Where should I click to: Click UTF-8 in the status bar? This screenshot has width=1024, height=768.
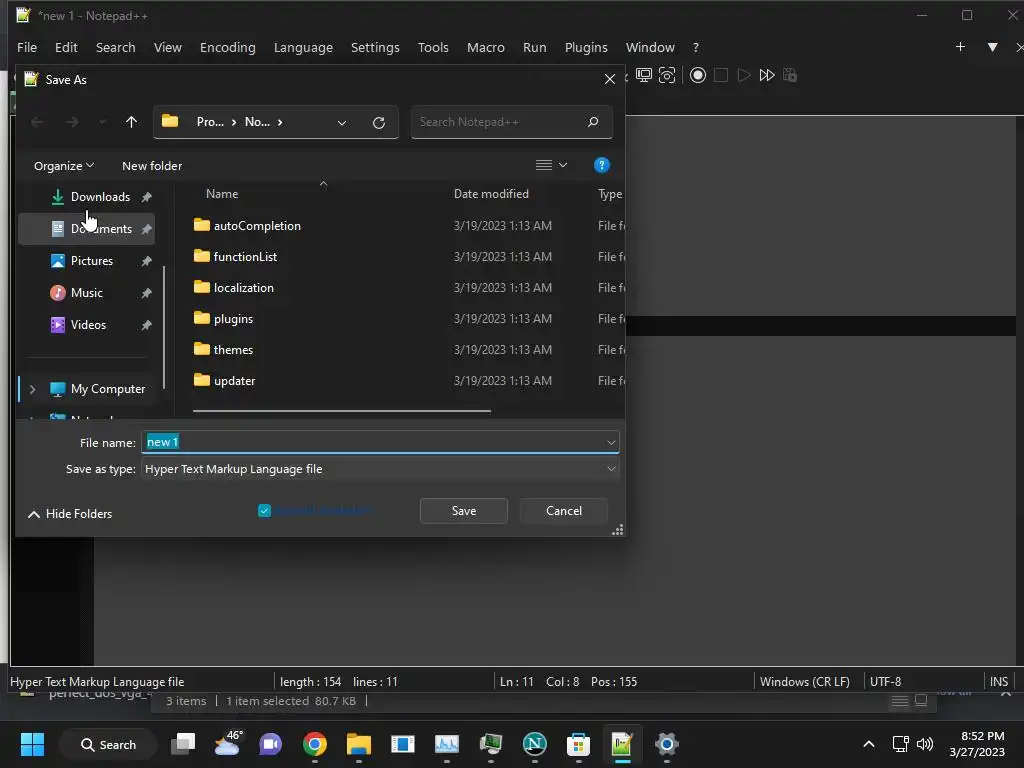(x=885, y=682)
